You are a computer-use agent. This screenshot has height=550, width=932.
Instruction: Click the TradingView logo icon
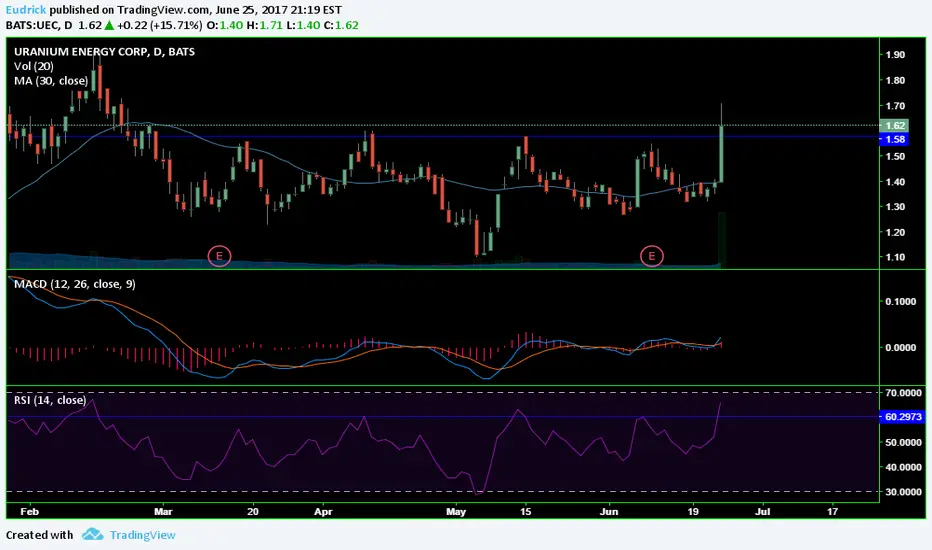point(92,534)
